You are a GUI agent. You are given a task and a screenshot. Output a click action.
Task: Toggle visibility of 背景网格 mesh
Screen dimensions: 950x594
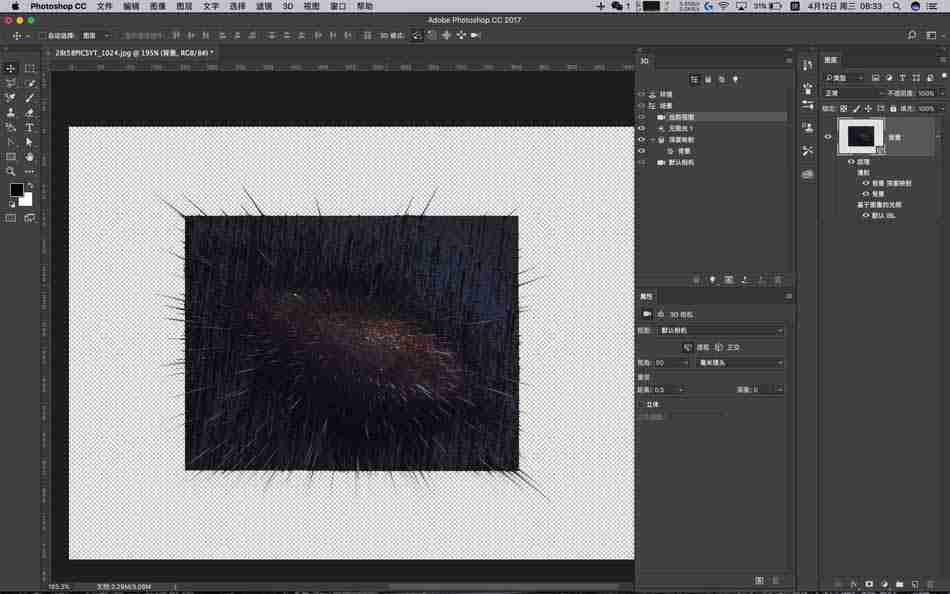[642, 140]
